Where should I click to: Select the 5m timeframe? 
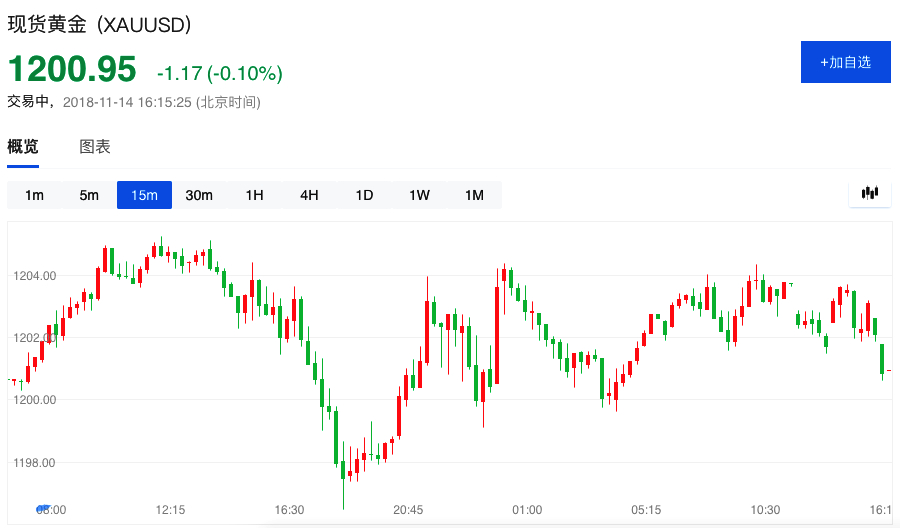click(89, 195)
